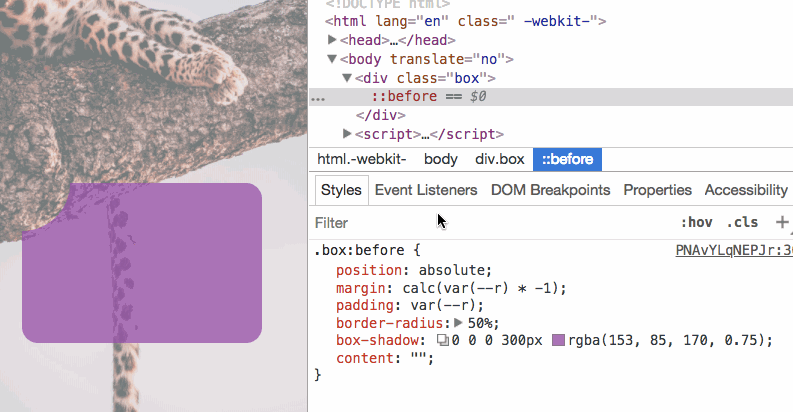Select the closing </div> tag row
793x412 pixels.
pos(380,115)
